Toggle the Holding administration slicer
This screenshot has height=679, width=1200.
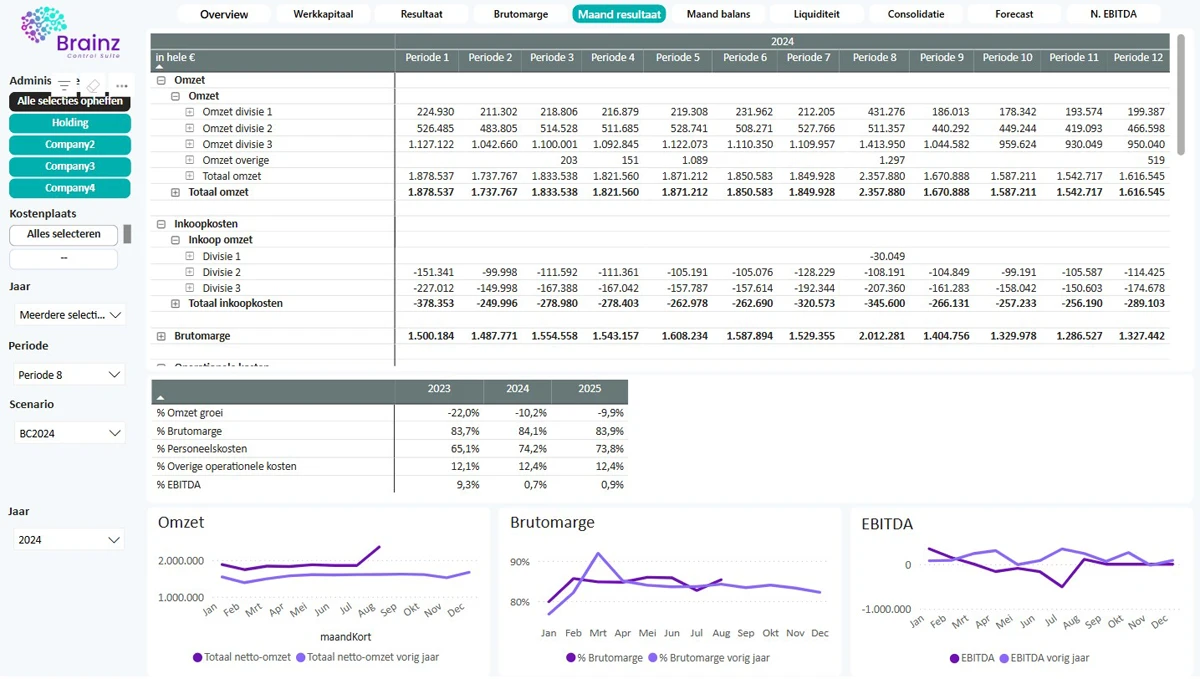70,123
